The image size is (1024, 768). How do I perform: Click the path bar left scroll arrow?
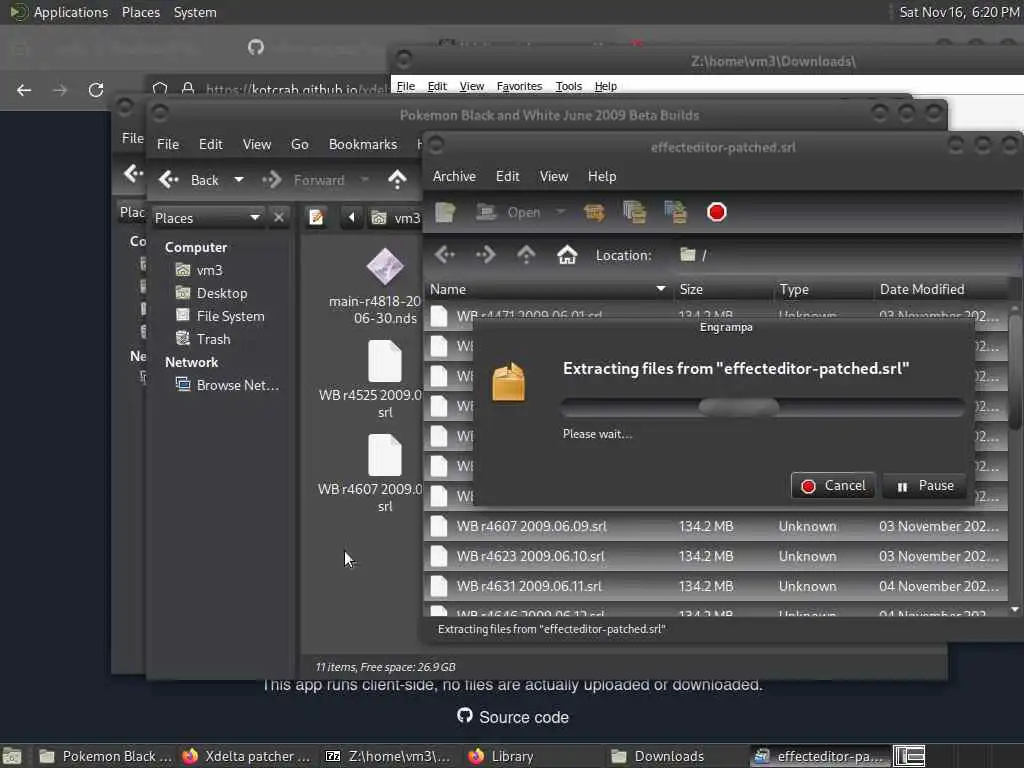tap(351, 217)
